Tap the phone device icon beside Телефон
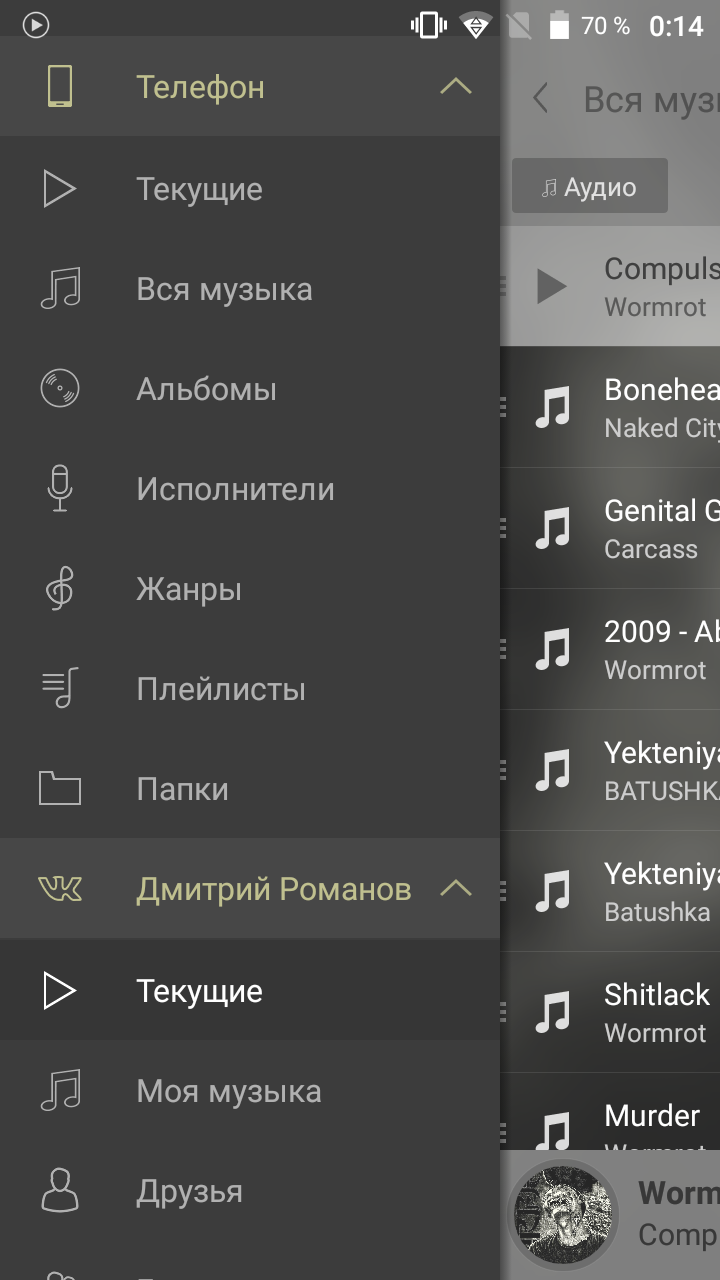This screenshot has width=720, height=1280. click(x=60, y=87)
